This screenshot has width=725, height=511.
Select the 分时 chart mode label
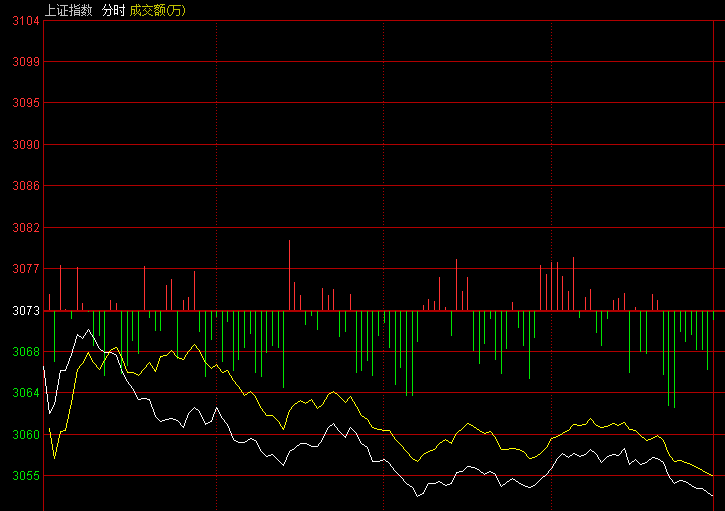click(x=113, y=10)
